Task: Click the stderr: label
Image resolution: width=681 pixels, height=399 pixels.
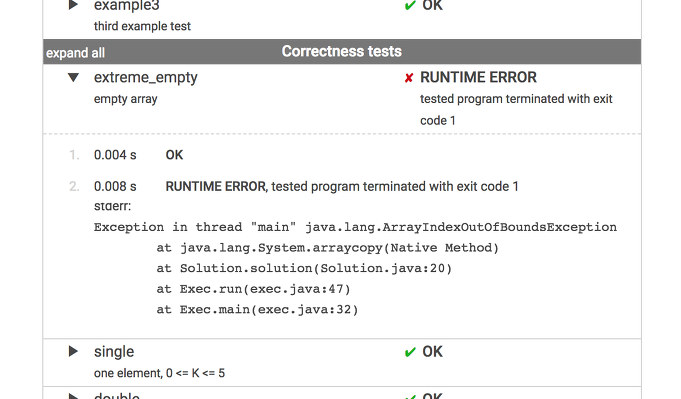Action: pos(112,206)
